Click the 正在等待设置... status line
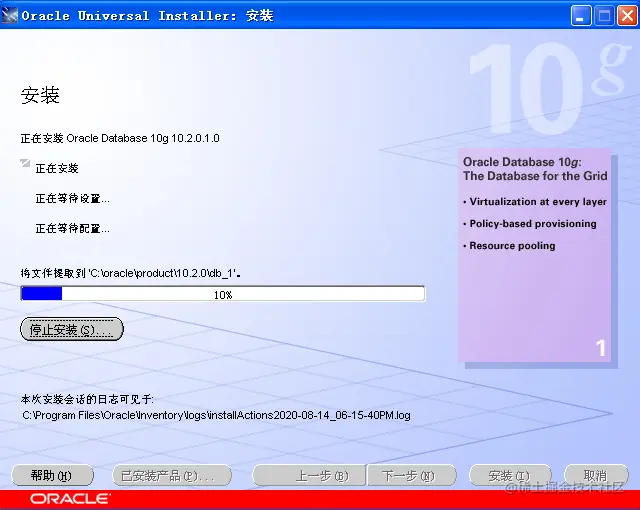This screenshot has height=510, width=640. (73, 199)
